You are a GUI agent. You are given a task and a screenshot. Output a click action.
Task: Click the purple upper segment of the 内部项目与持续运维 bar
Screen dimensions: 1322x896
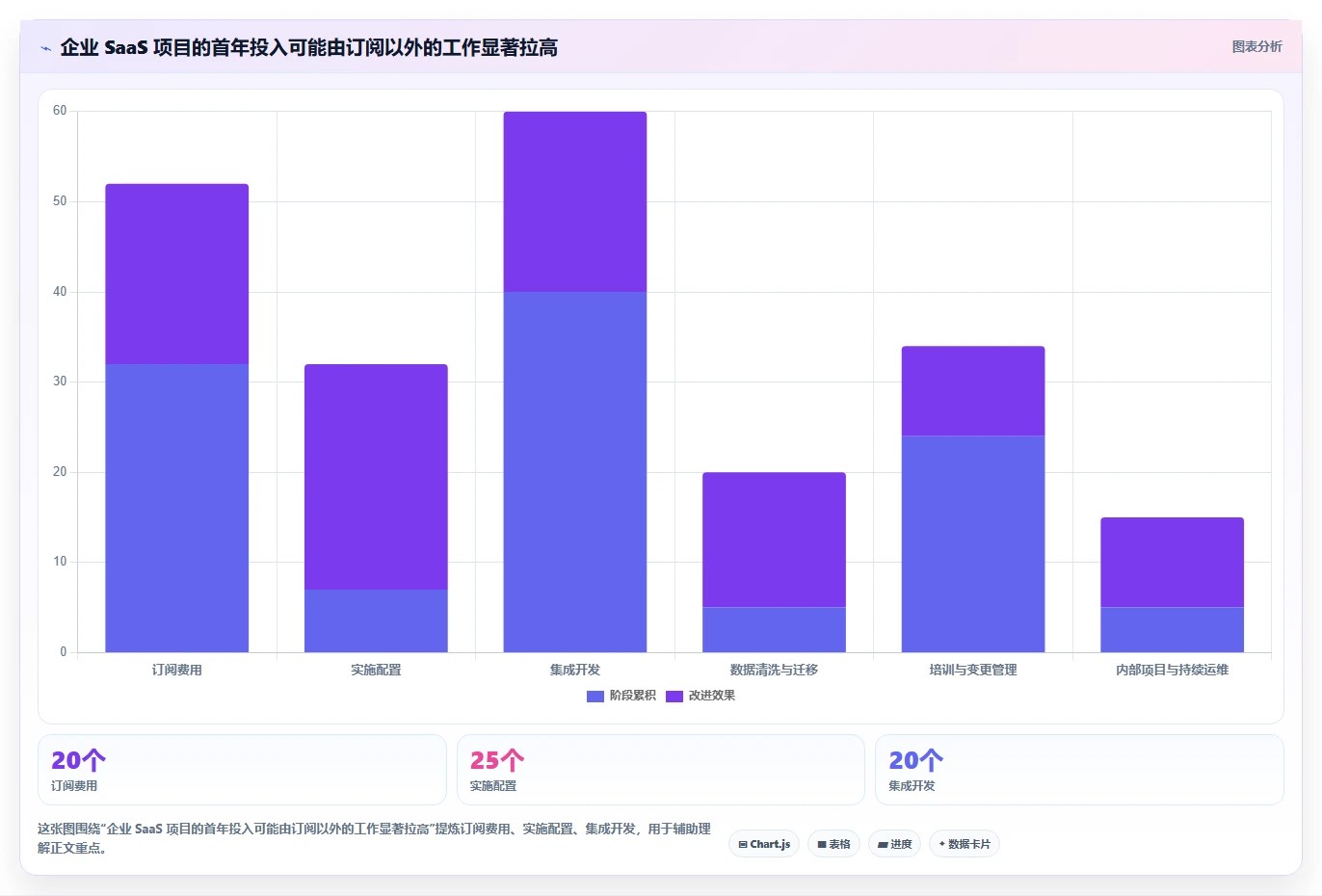click(x=1172, y=563)
